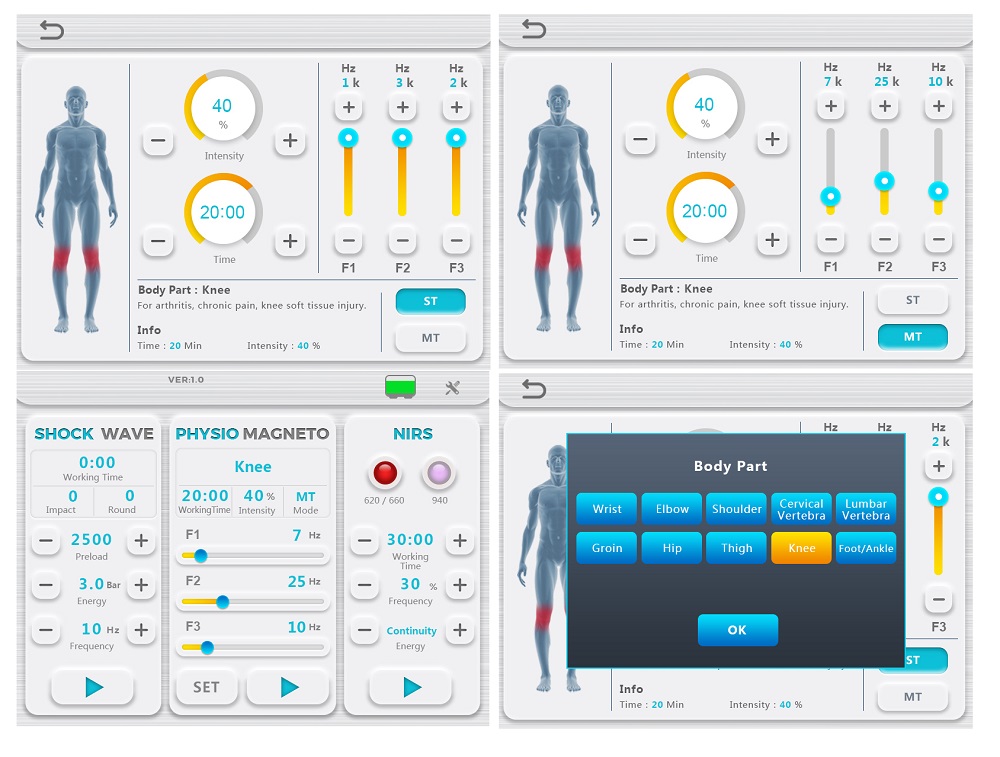Increase NIRS Continuity energy setting
1000x757 pixels.
coord(459,630)
